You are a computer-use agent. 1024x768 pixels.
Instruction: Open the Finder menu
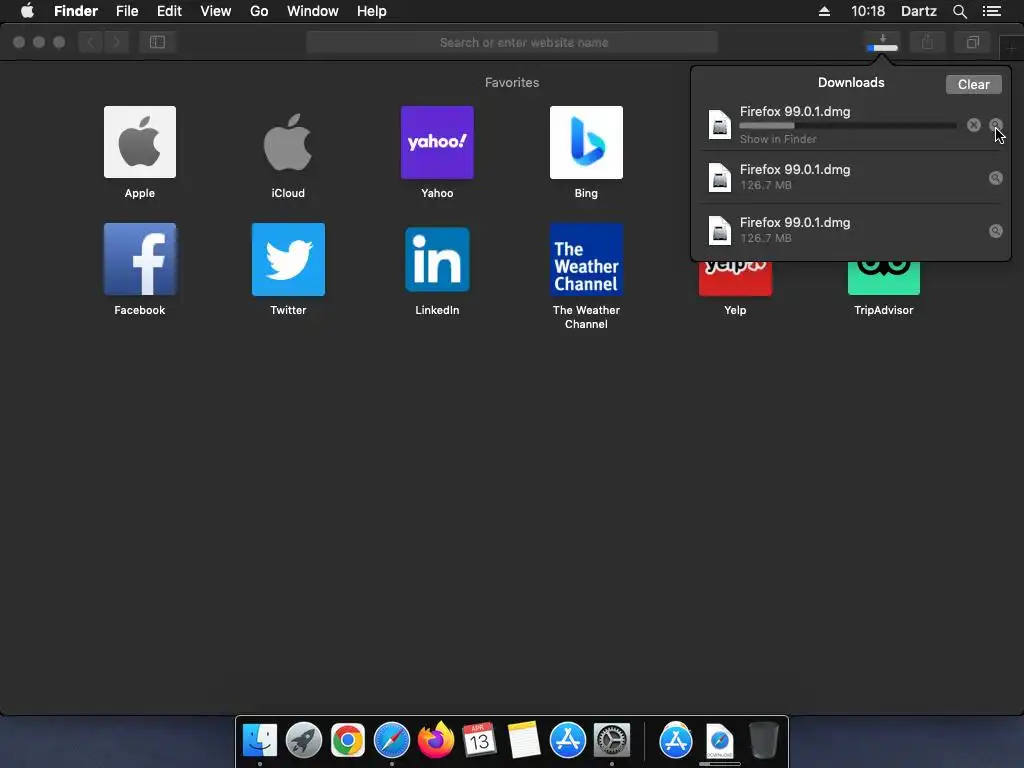point(76,11)
